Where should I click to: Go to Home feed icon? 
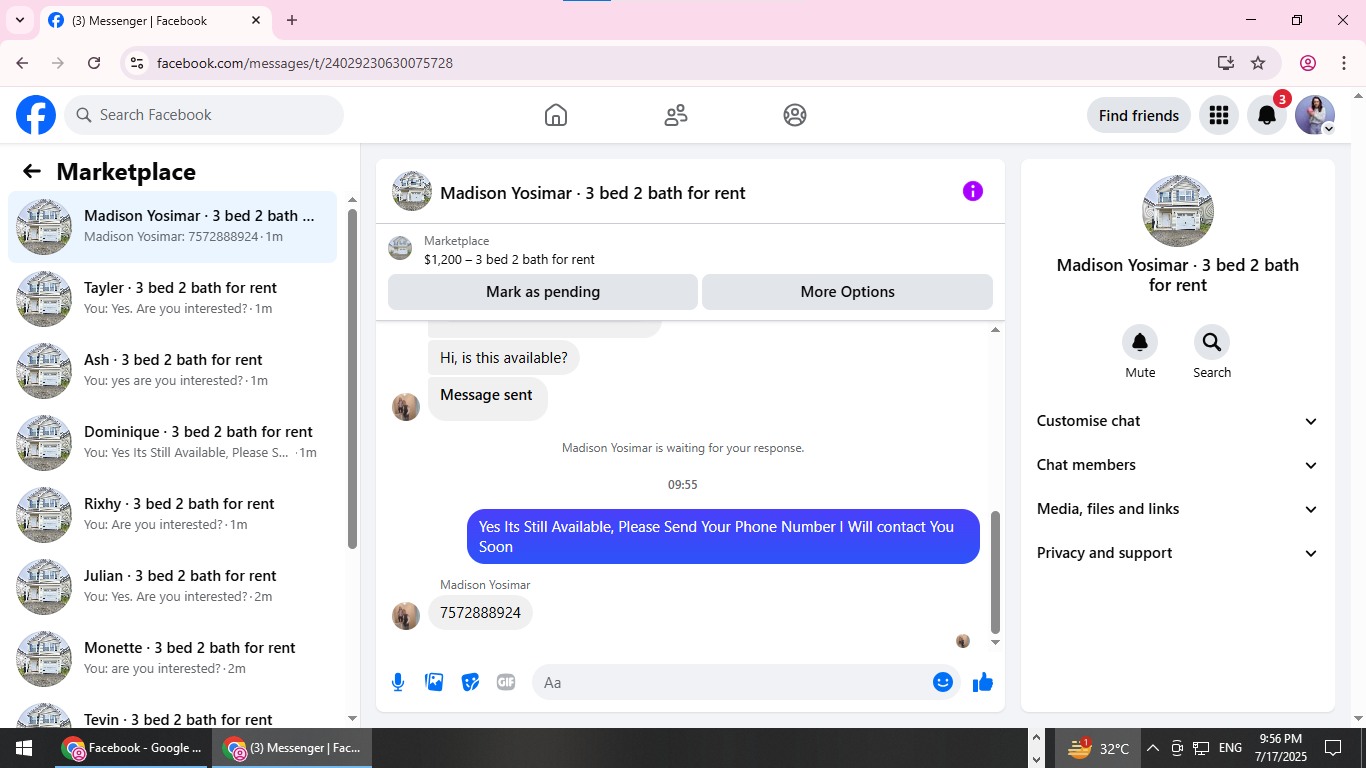[x=556, y=115]
